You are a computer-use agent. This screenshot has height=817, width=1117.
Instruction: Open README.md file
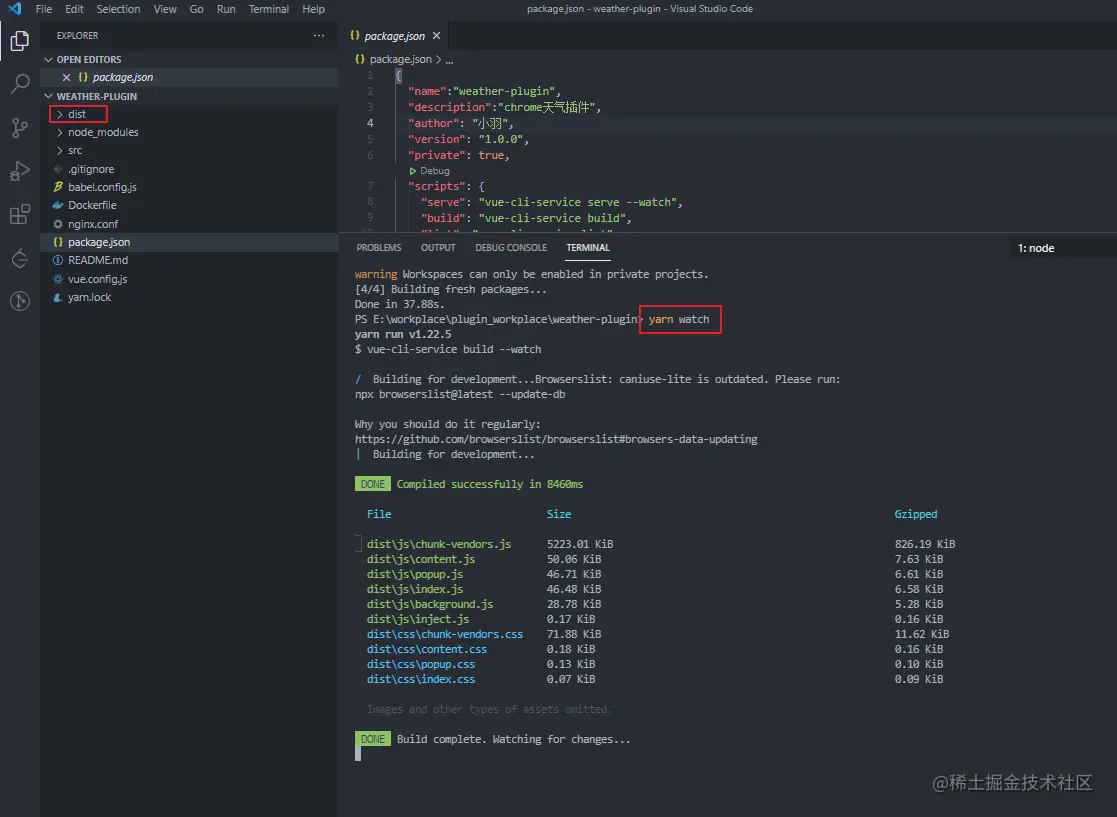[x=98, y=260]
